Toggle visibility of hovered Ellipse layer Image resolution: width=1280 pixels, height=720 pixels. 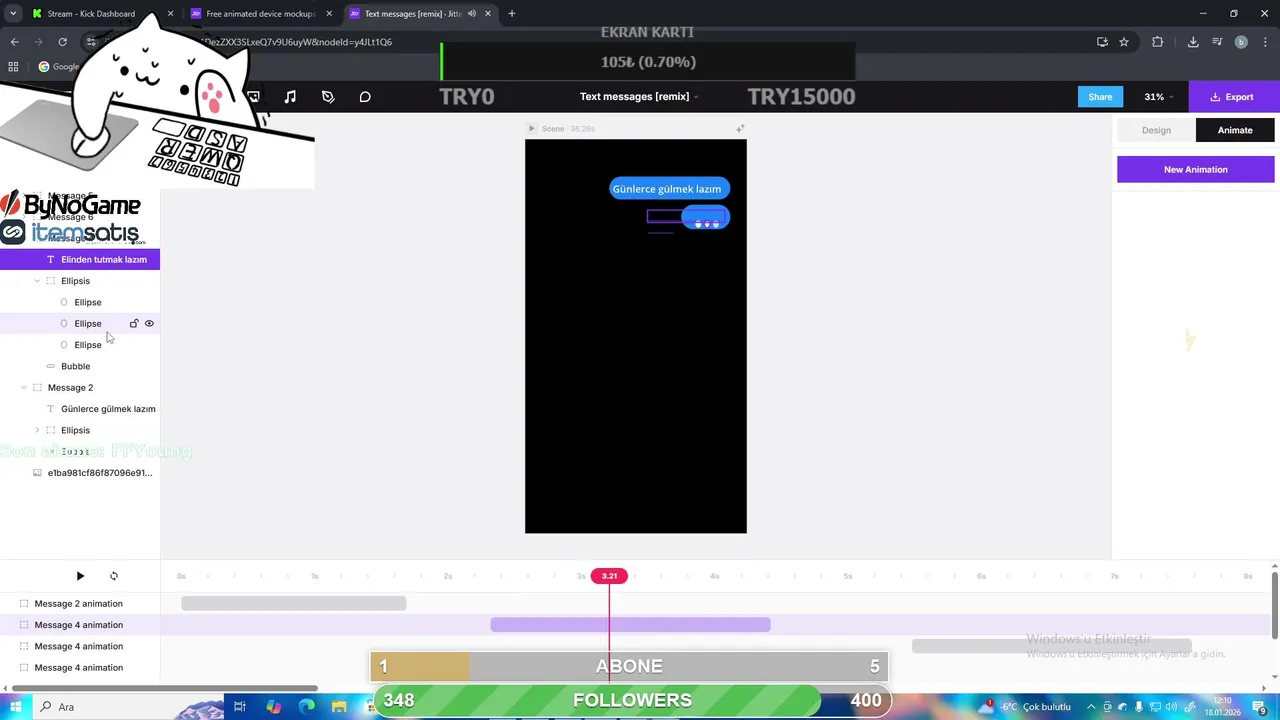tap(149, 323)
